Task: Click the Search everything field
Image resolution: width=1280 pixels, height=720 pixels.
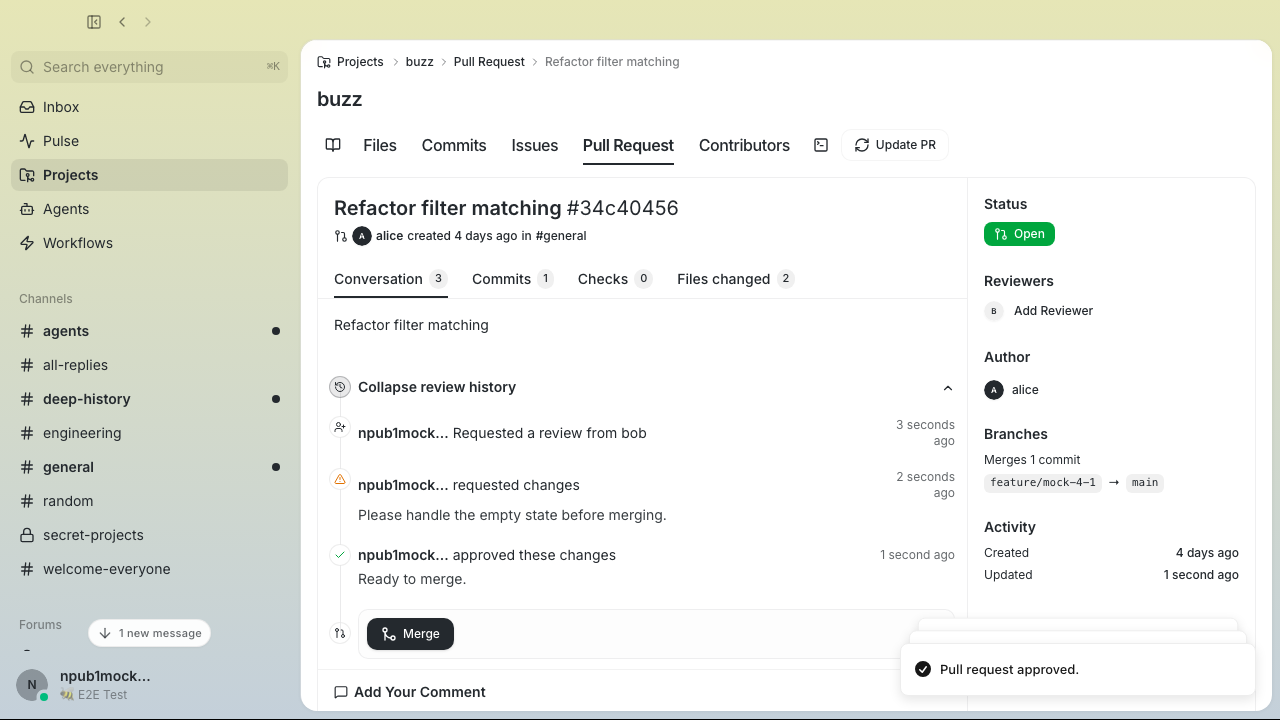Action: (x=150, y=67)
